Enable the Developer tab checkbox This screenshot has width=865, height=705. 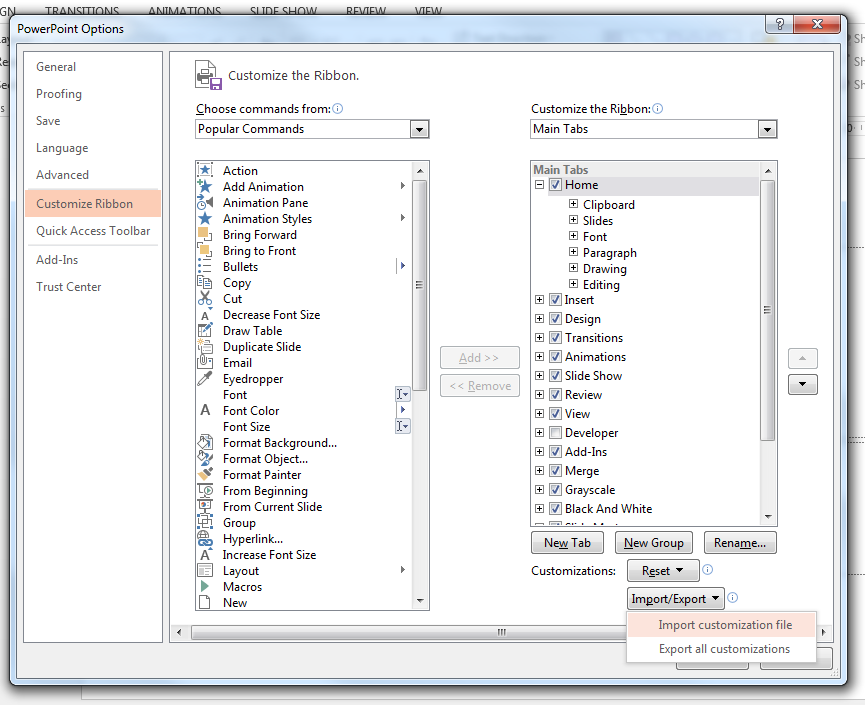[x=556, y=432]
